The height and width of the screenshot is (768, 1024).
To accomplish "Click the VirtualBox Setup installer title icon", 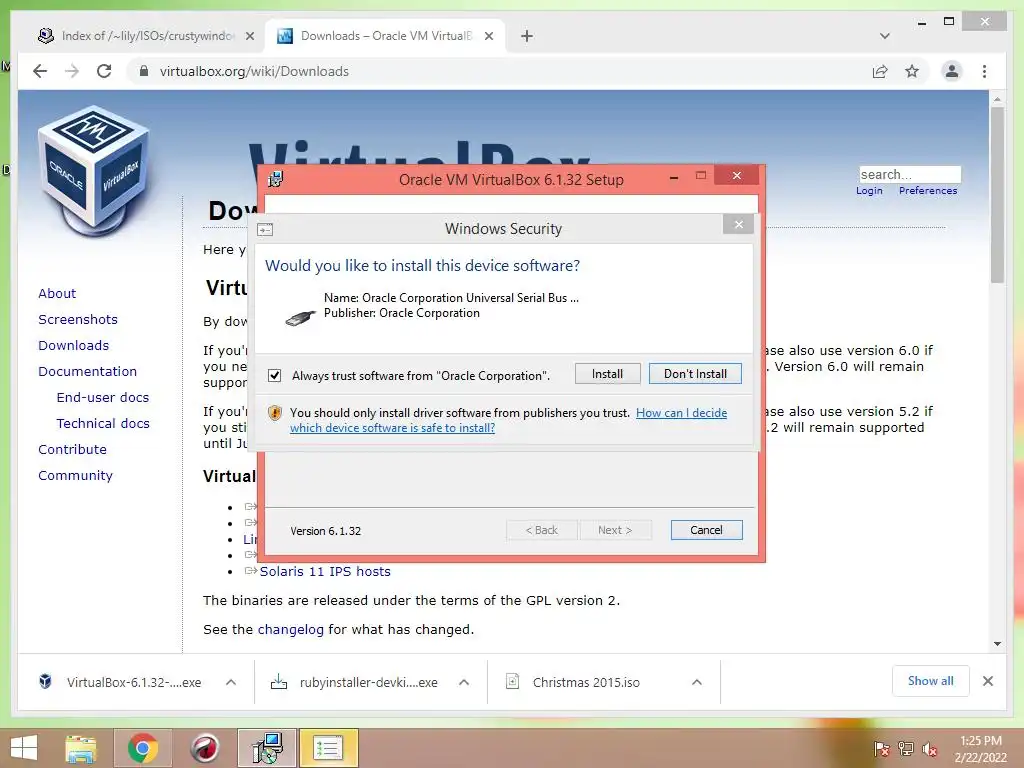I will tap(276, 179).
